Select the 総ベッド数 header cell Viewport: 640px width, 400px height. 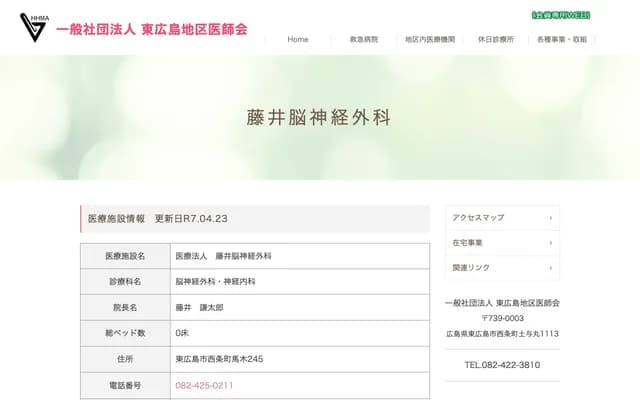(x=125, y=333)
